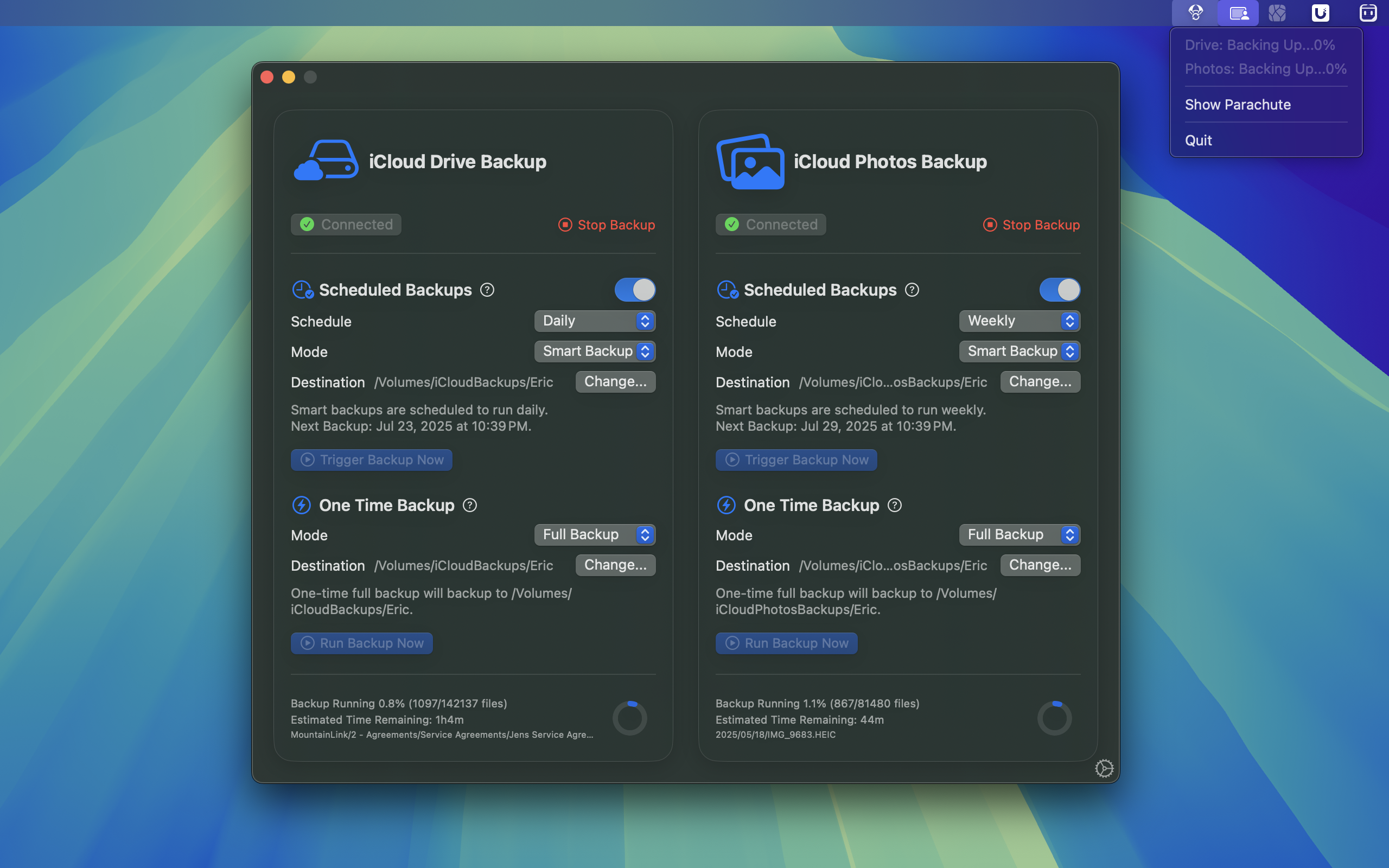1389x868 pixels.
Task: Click Drive Run Backup Now button
Action: (x=361, y=643)
